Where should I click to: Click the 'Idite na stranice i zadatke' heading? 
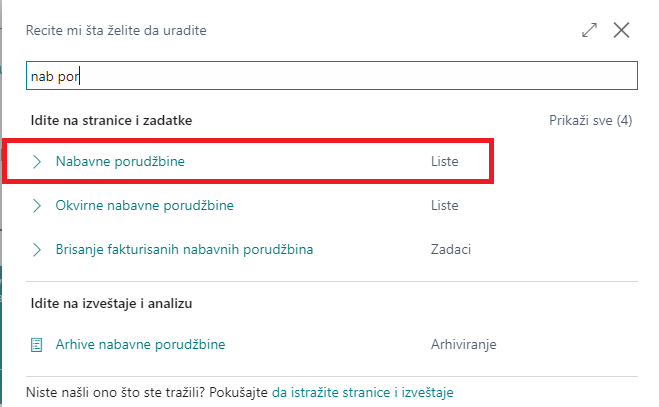111,120
